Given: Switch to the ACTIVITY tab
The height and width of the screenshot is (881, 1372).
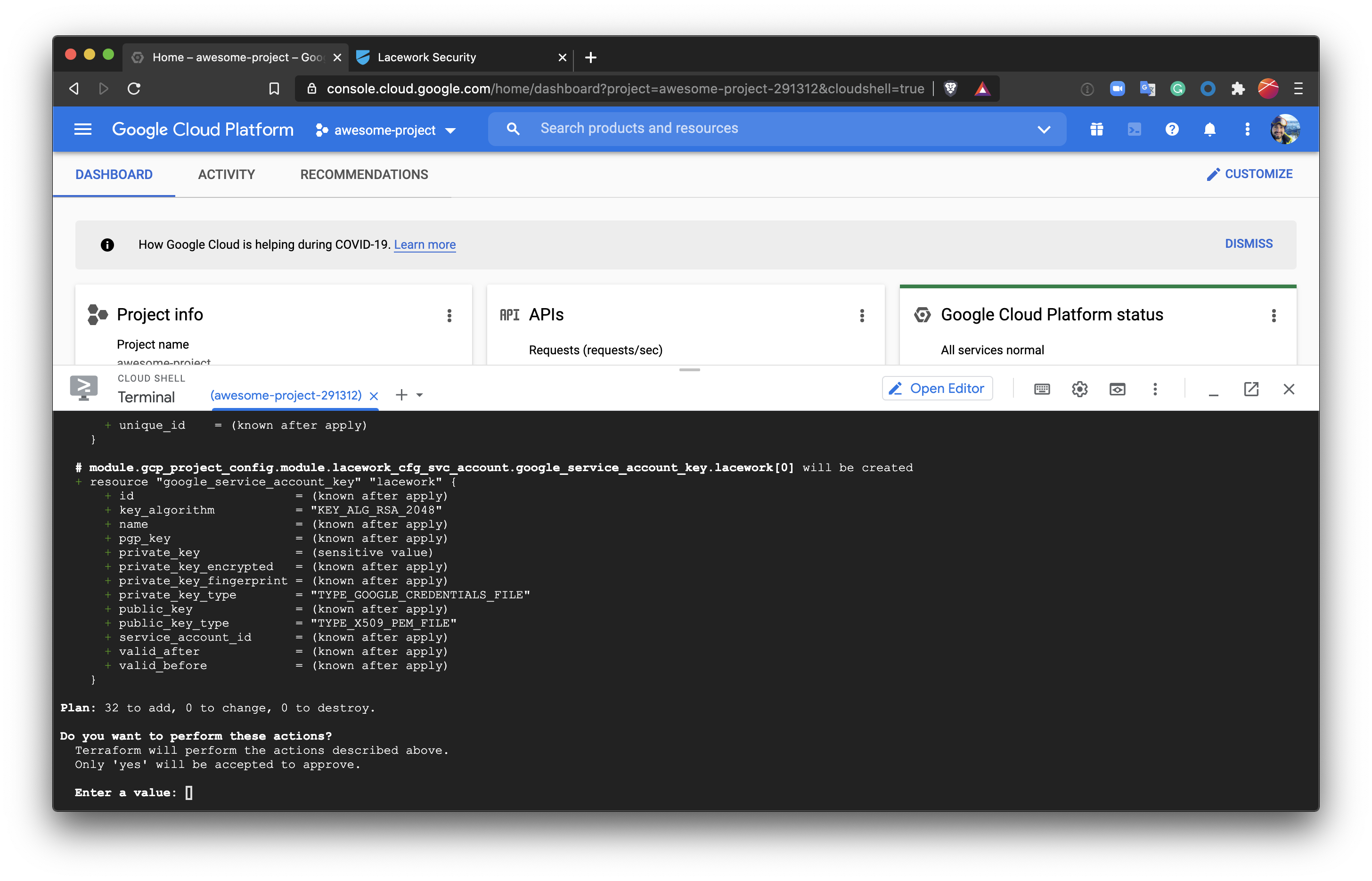Looking at the screenshot, I should tap(227, 174).
